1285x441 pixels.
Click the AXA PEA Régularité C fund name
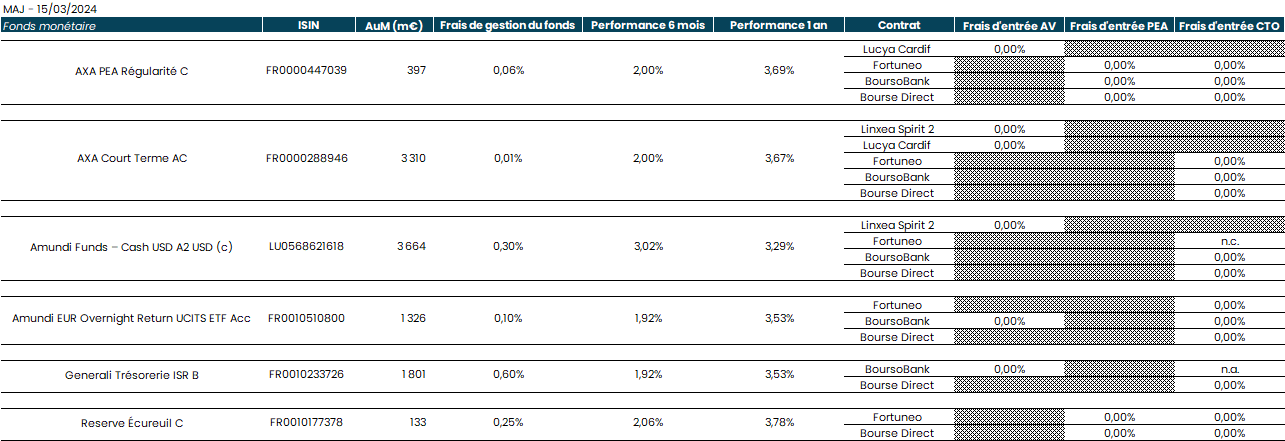(131, 71)
